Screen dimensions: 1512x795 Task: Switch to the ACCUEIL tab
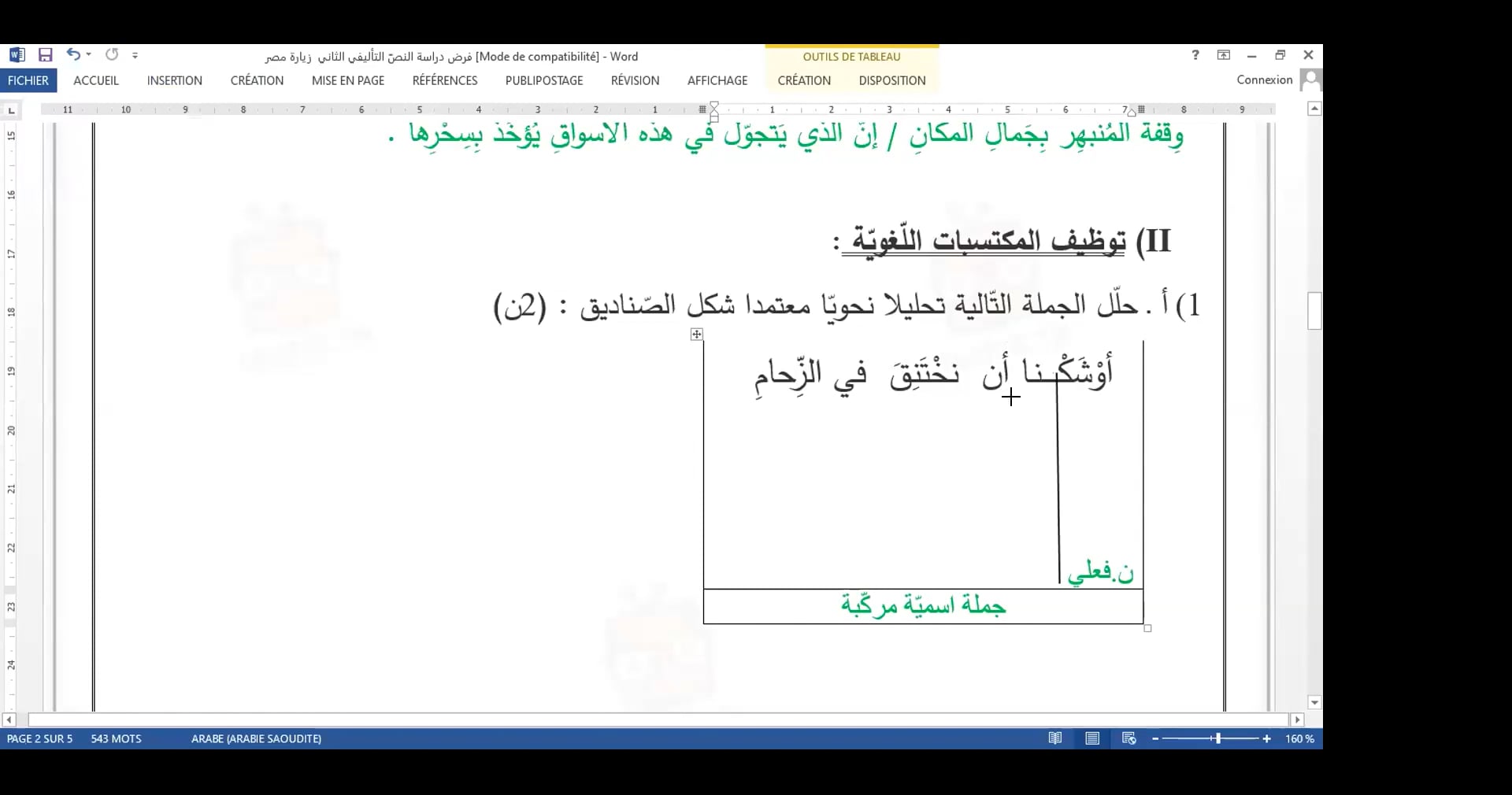pos(96,80)
